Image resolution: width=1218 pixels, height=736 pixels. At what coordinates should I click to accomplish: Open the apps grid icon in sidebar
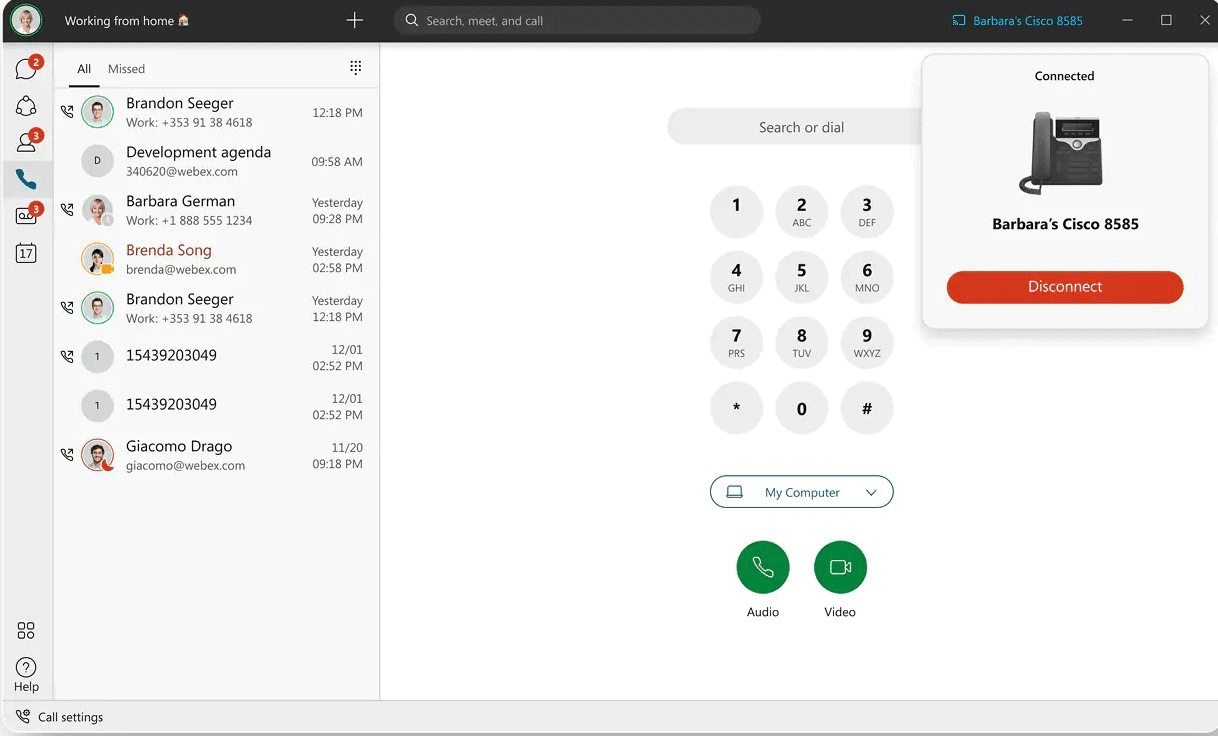[x=26, y=630]
